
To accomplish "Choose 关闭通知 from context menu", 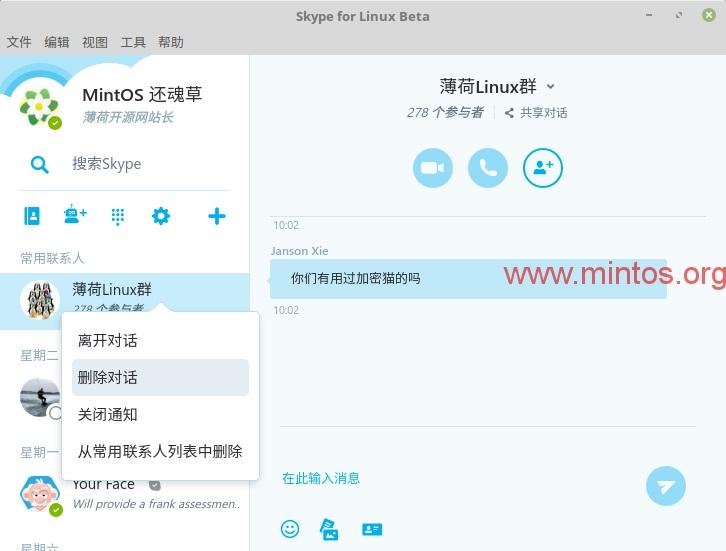I will click(160, 414).
